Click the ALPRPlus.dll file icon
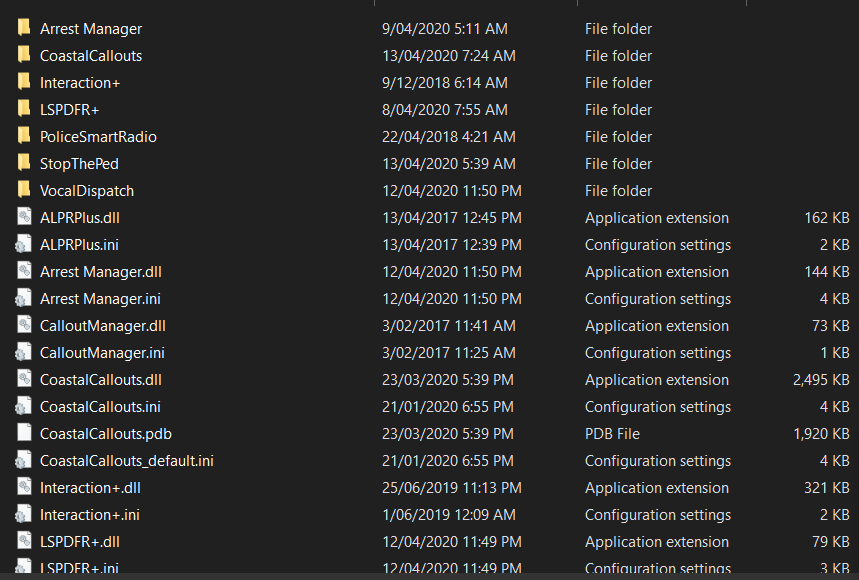The width and height of the screenshot is (859, 580). [24, 217]
